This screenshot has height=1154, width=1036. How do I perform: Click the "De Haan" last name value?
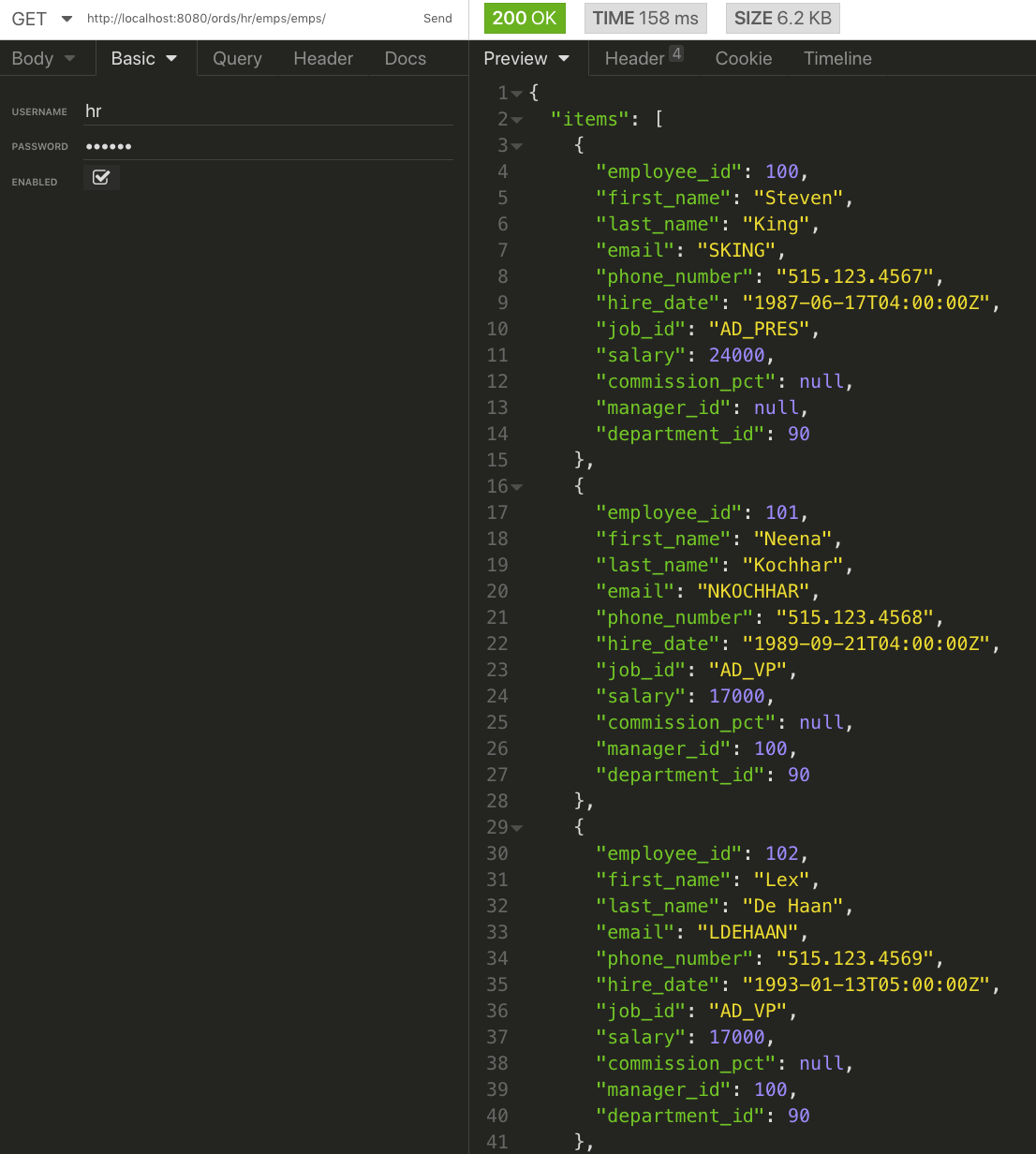click(x=793, y=906)
